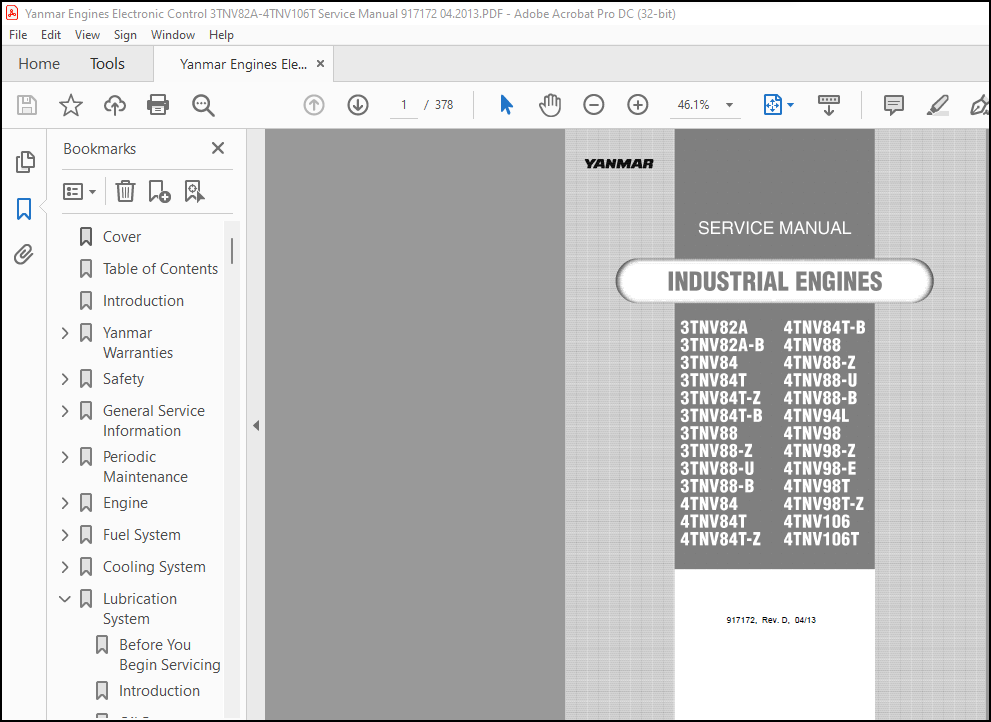Click the zoom percentage field
This screenshot has height=722, width=991.
point(693,105)
